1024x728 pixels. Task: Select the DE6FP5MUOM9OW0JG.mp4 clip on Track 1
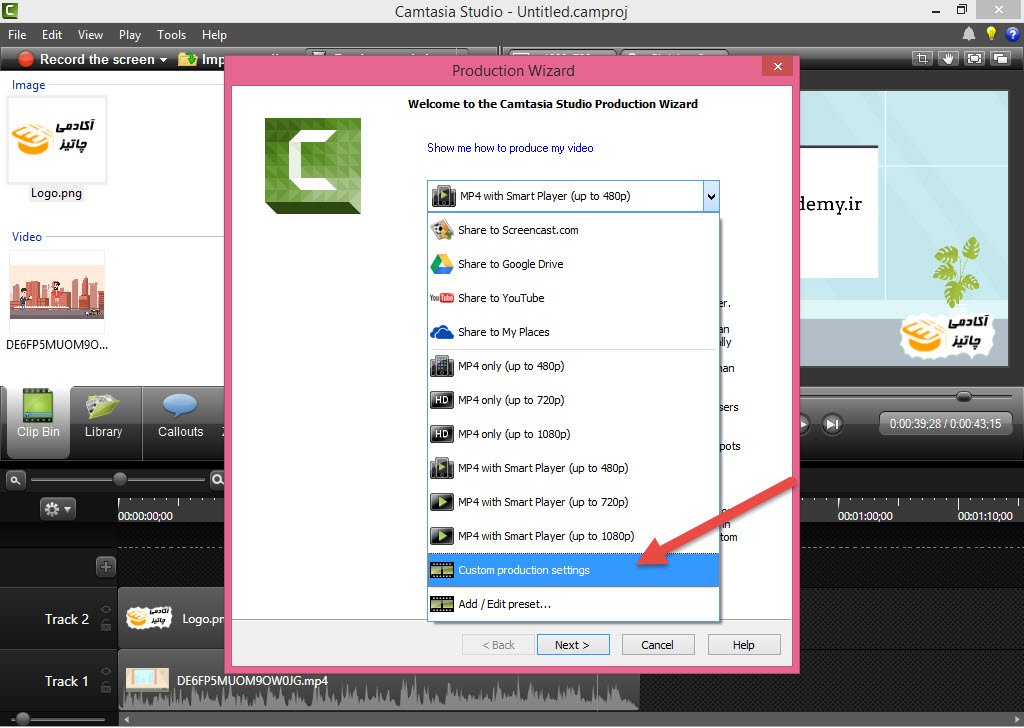pyautogui.click(x=379, y=680)
